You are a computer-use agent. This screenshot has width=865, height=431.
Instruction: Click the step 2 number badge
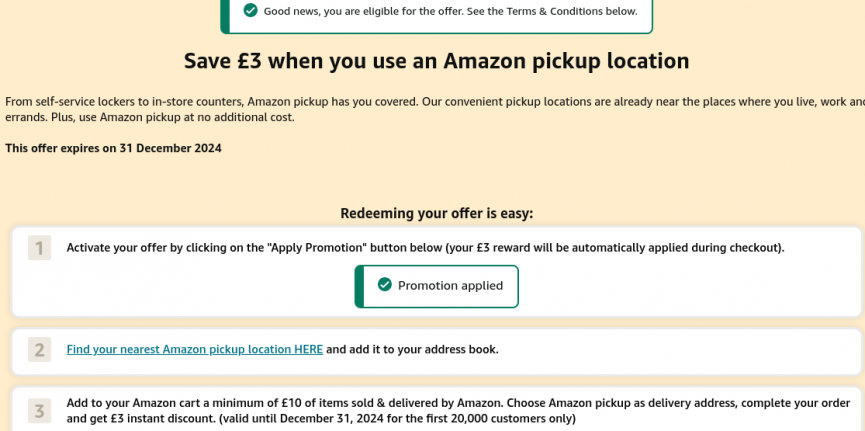39,349
